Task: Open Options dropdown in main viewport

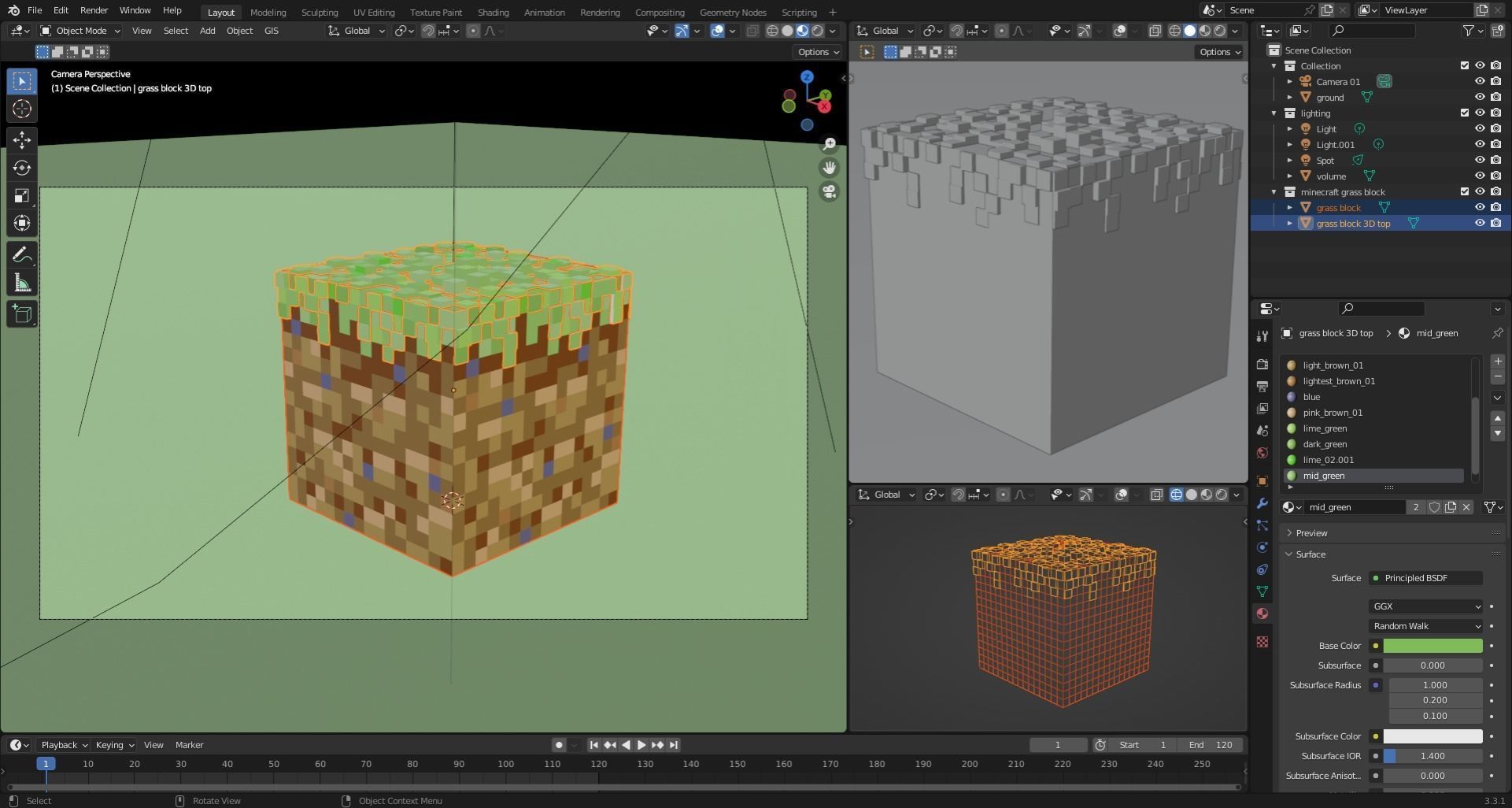Action: coord(819,52)
